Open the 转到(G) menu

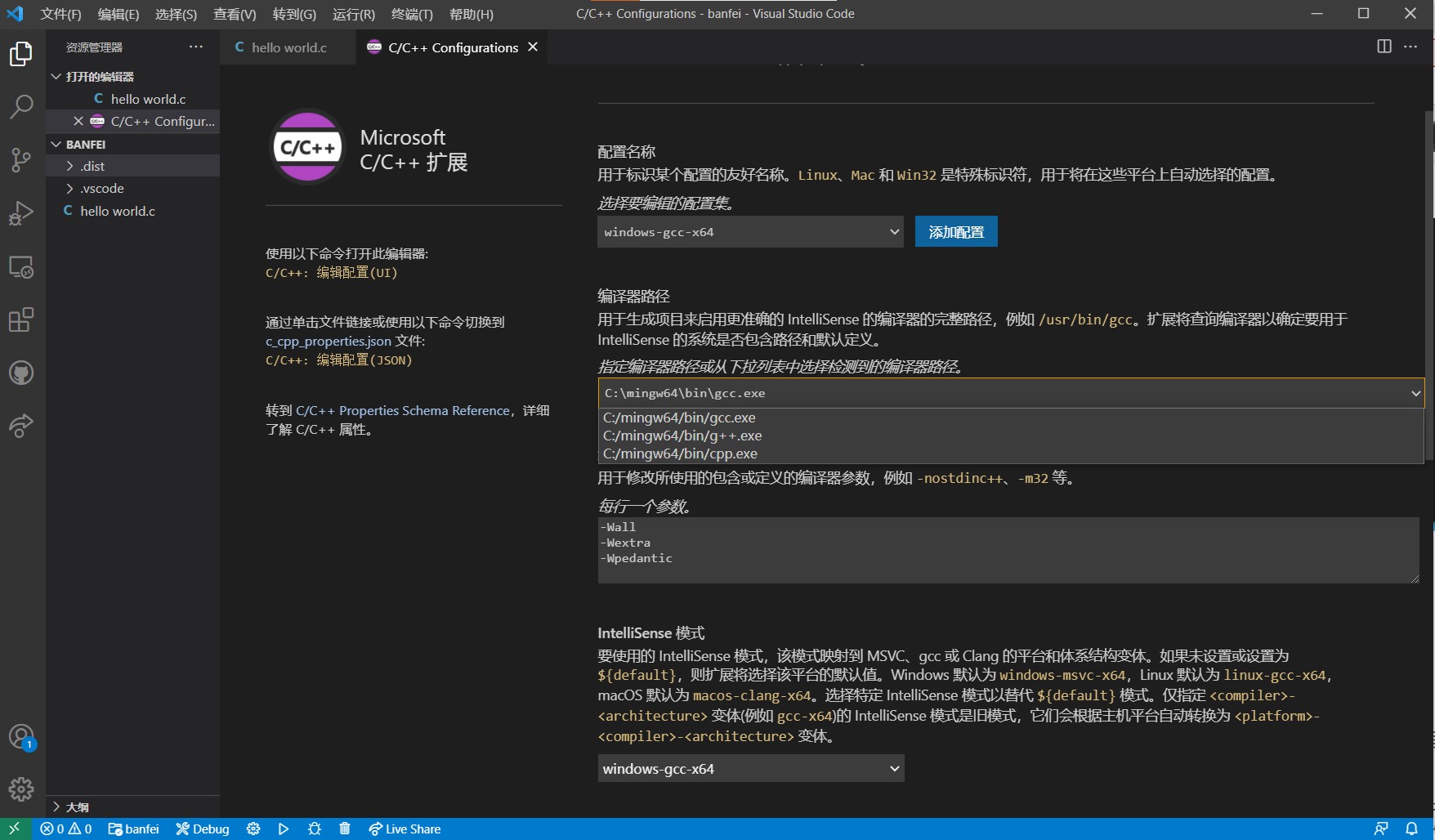[x=294, y=14]
